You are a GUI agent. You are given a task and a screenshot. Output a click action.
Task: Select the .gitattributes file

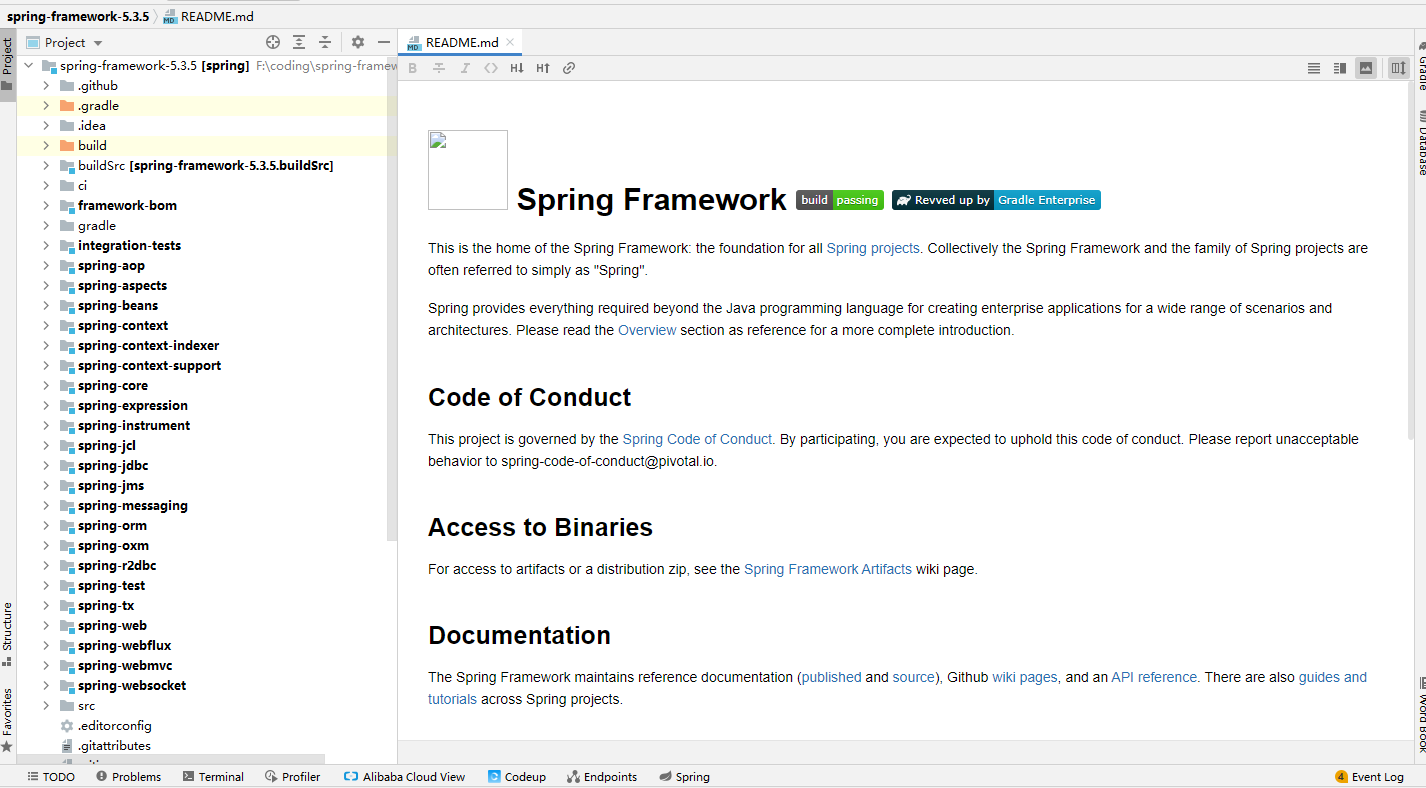click(x=114, y=746)
